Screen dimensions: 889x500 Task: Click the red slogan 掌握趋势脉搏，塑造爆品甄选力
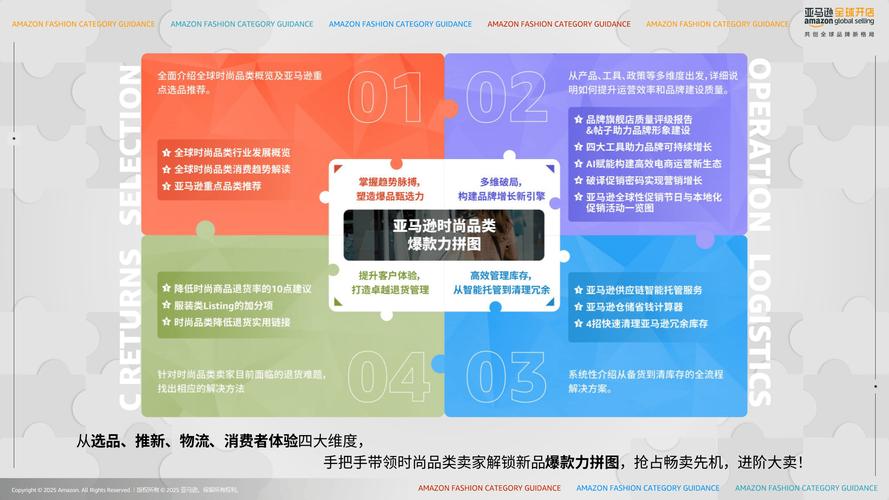(x=390, y=189)
